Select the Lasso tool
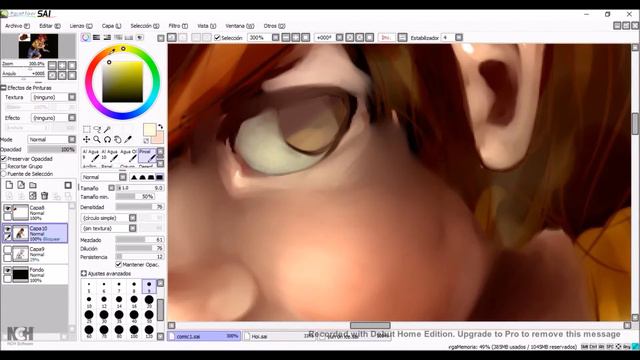 97,130
